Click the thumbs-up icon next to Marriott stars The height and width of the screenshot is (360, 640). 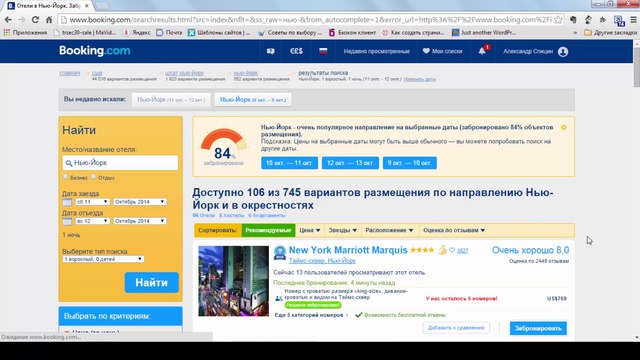[x=442, y=250]
